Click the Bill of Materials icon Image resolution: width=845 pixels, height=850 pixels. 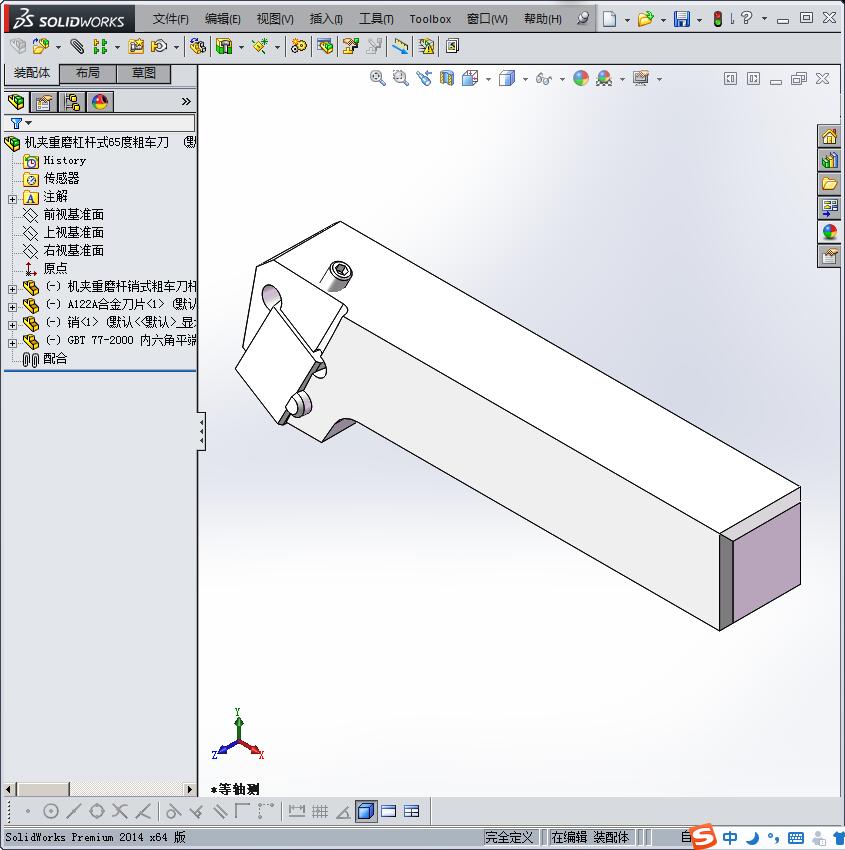pyautogui.click(x=325, y=47)
